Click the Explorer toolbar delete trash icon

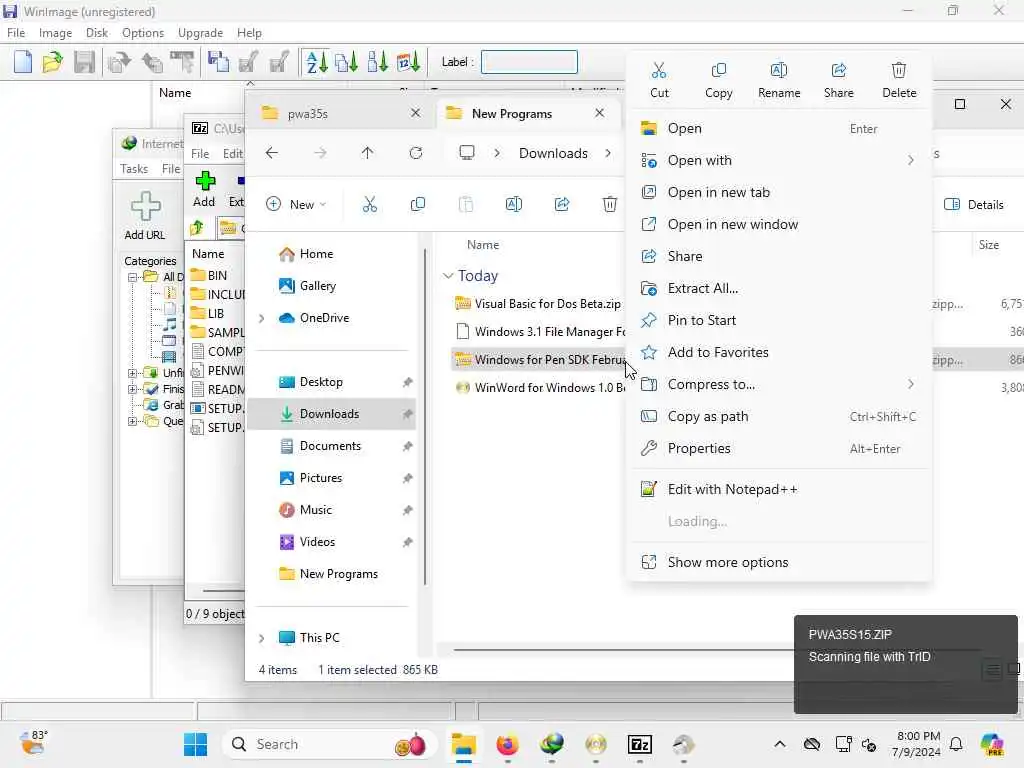(x=609, y=204)
